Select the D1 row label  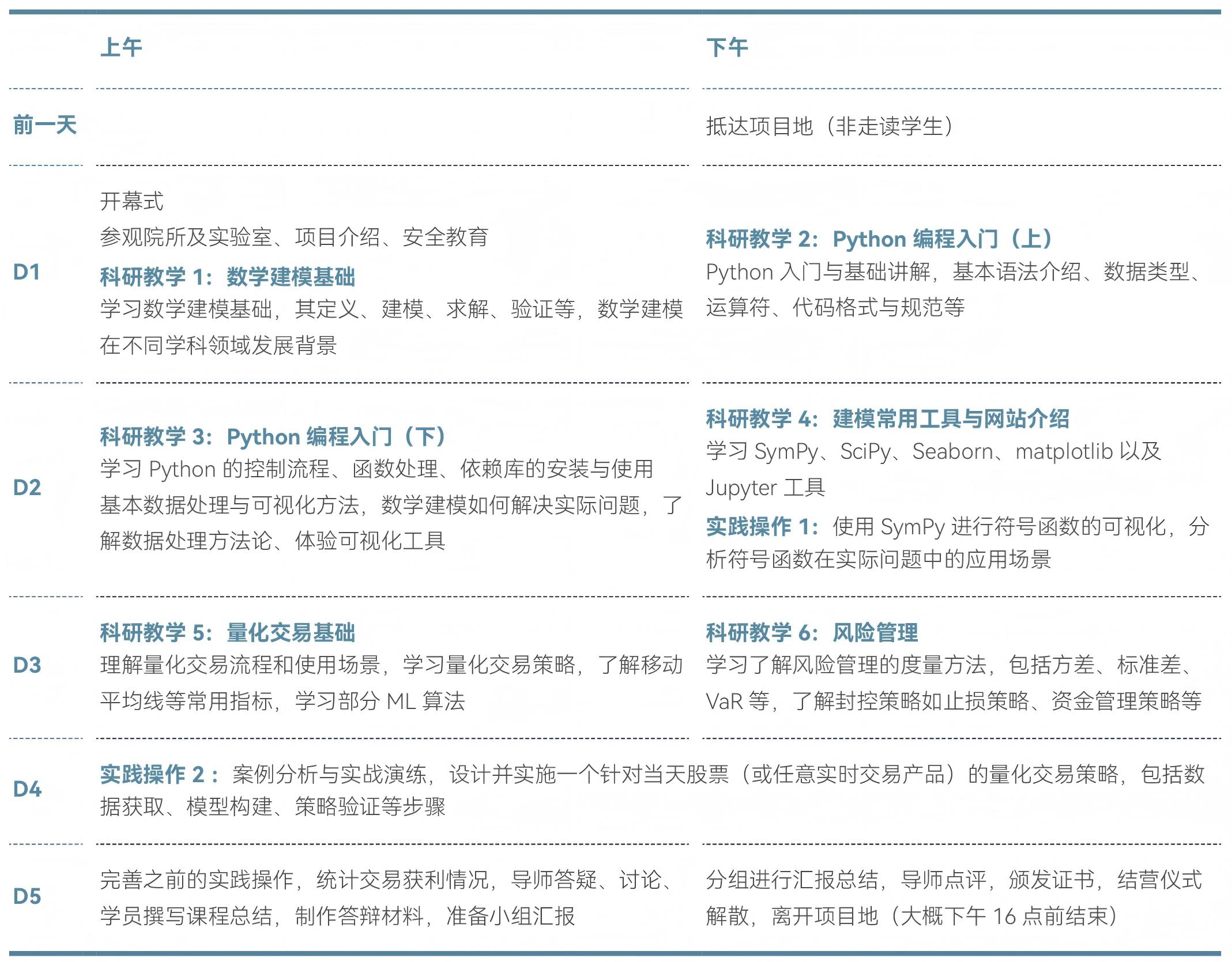pos(27,272)
